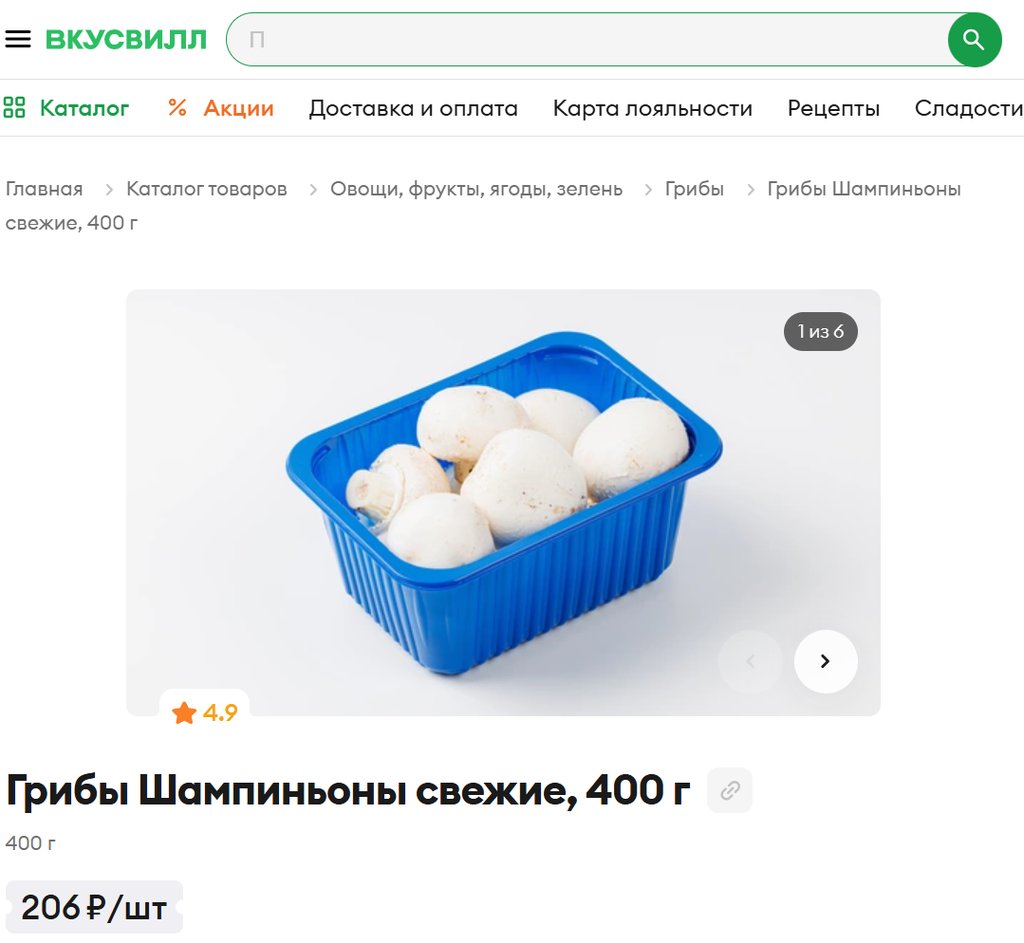Open Карта лояльности page
Viewport: 1024px width, 943px height.
point(652,108)
